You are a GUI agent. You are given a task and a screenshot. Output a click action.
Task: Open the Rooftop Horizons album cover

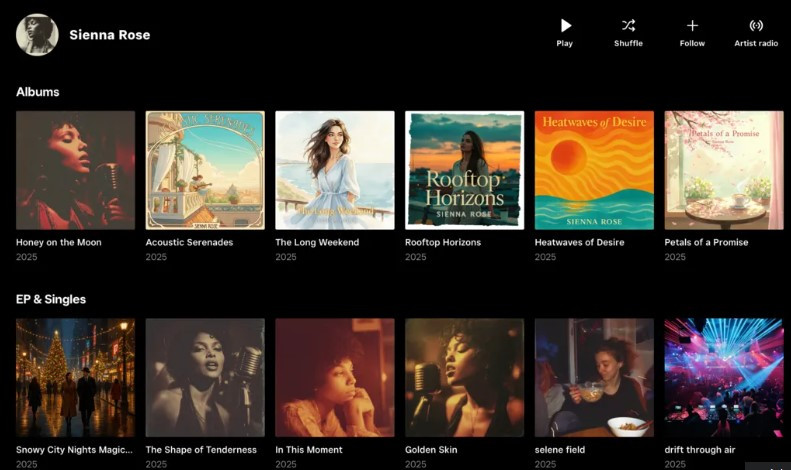pyautogui.click(x=464, y=170)
